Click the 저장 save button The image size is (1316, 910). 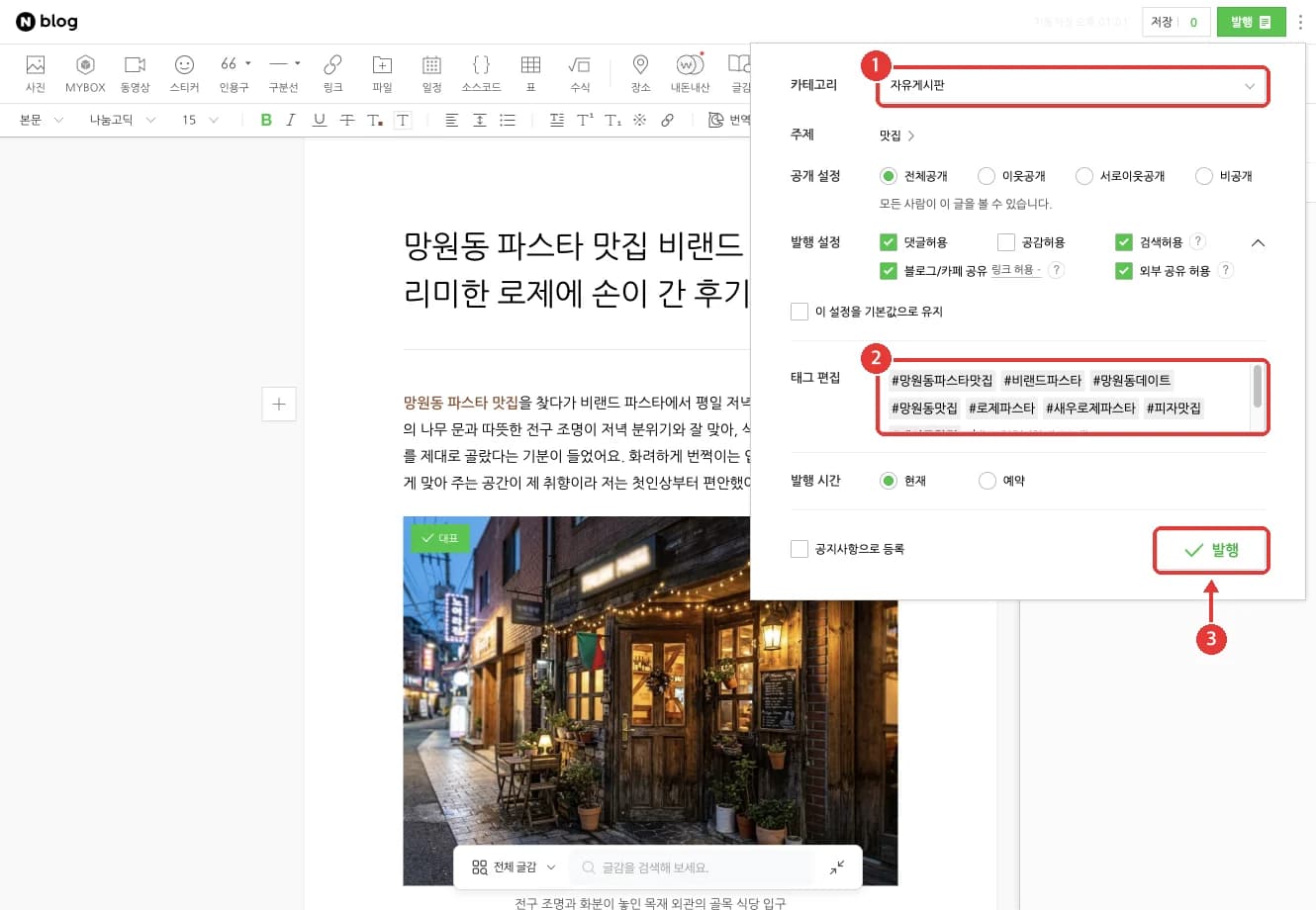1175,22
